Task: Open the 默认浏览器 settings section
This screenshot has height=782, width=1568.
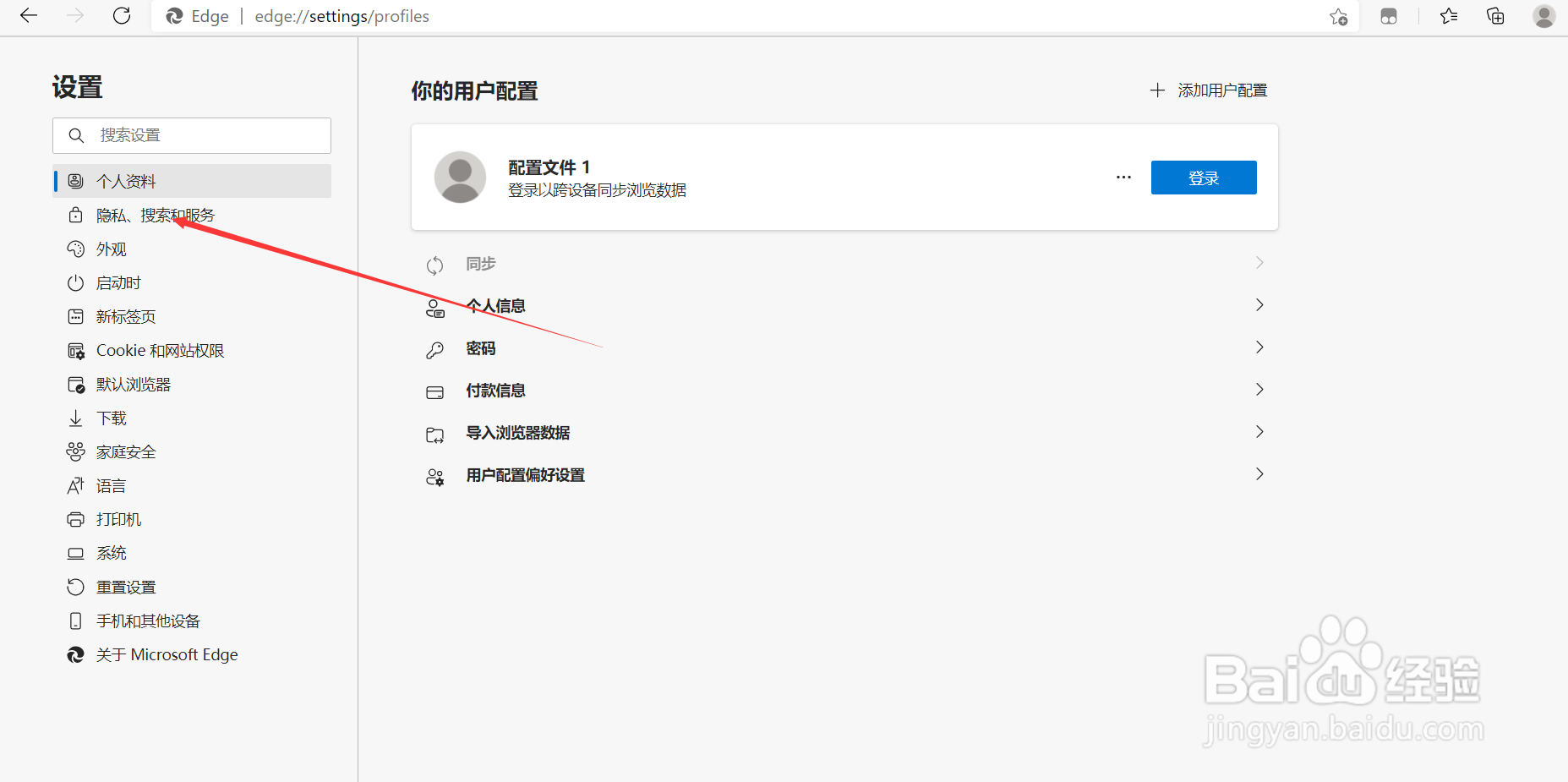Action: click(192, 384)
